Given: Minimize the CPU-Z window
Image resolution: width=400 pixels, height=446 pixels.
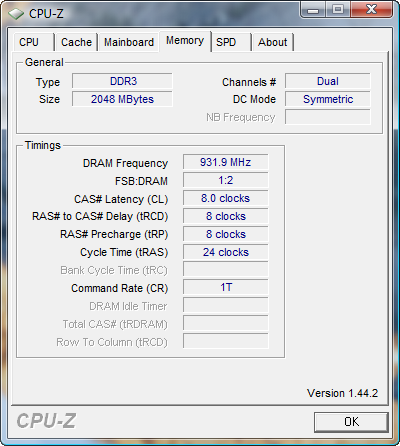Looking at the screenshot, I should tap(313, 10).
